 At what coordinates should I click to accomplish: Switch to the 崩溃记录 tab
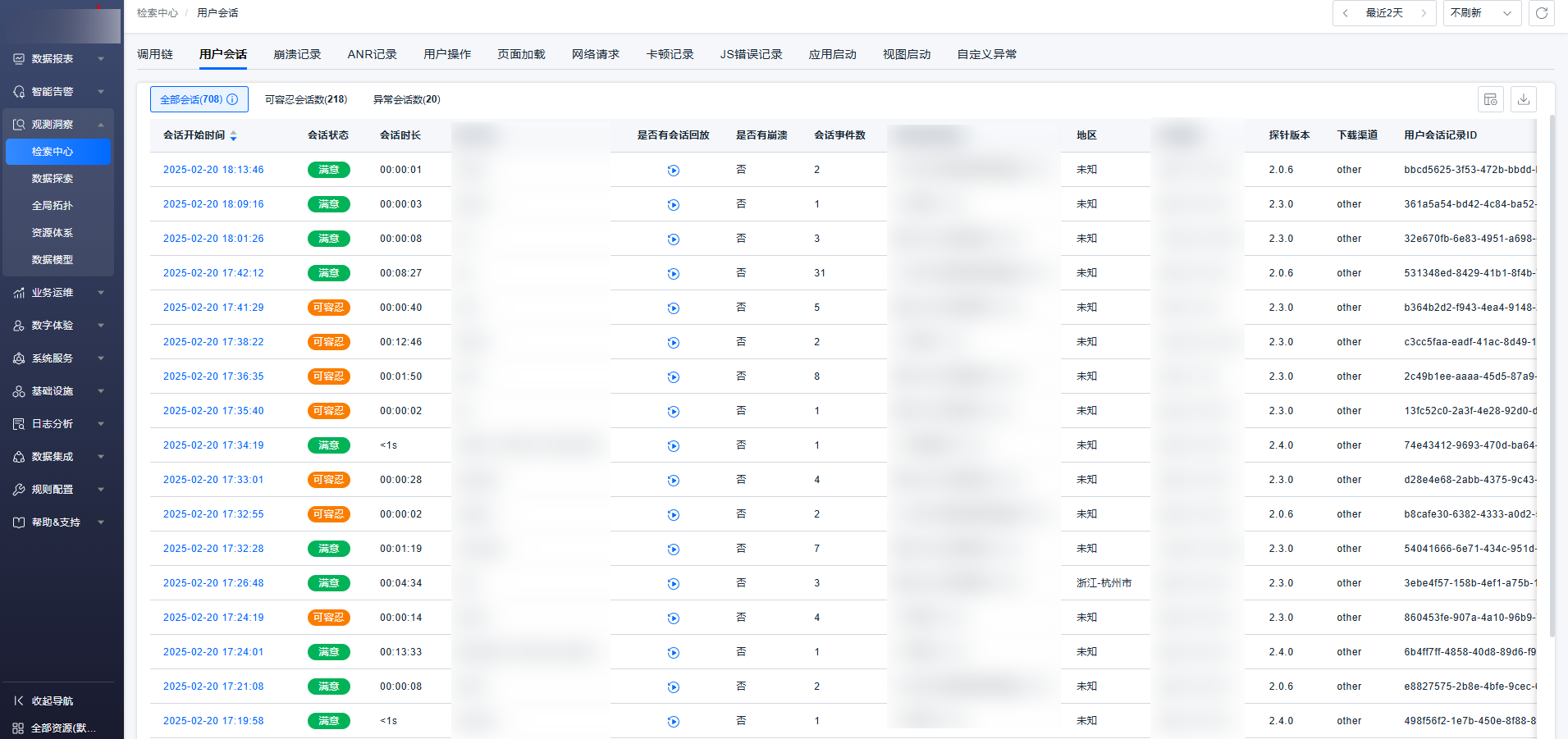[297, 54]
